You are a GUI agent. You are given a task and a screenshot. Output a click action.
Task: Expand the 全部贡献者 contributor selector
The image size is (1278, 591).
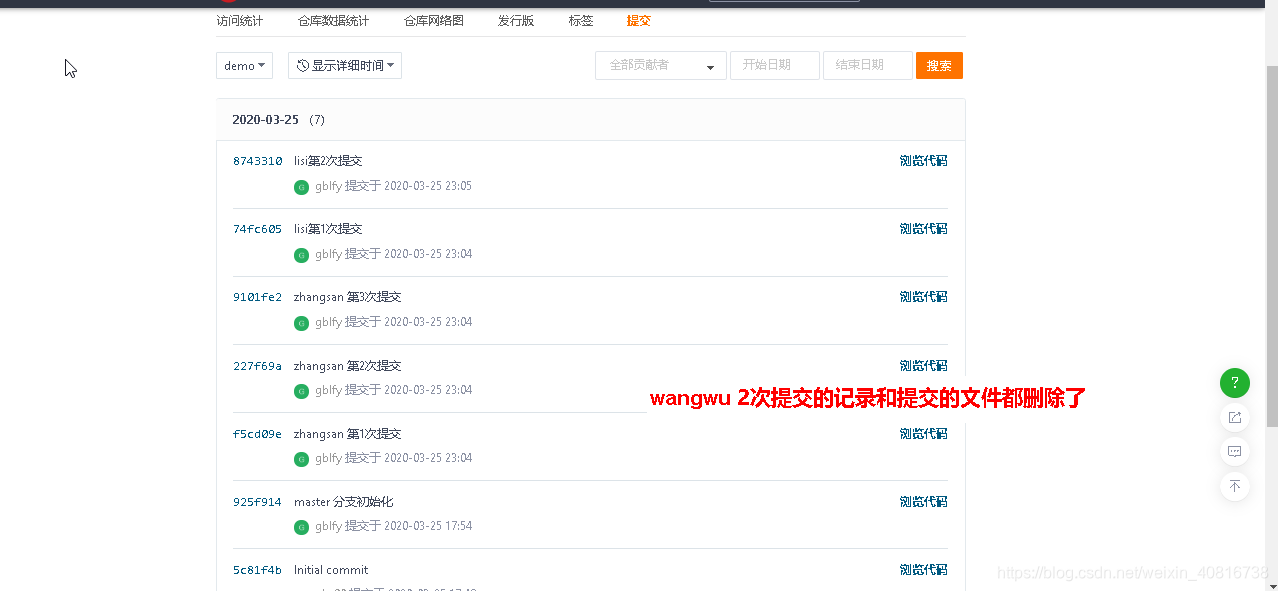(x=661, y=66)
